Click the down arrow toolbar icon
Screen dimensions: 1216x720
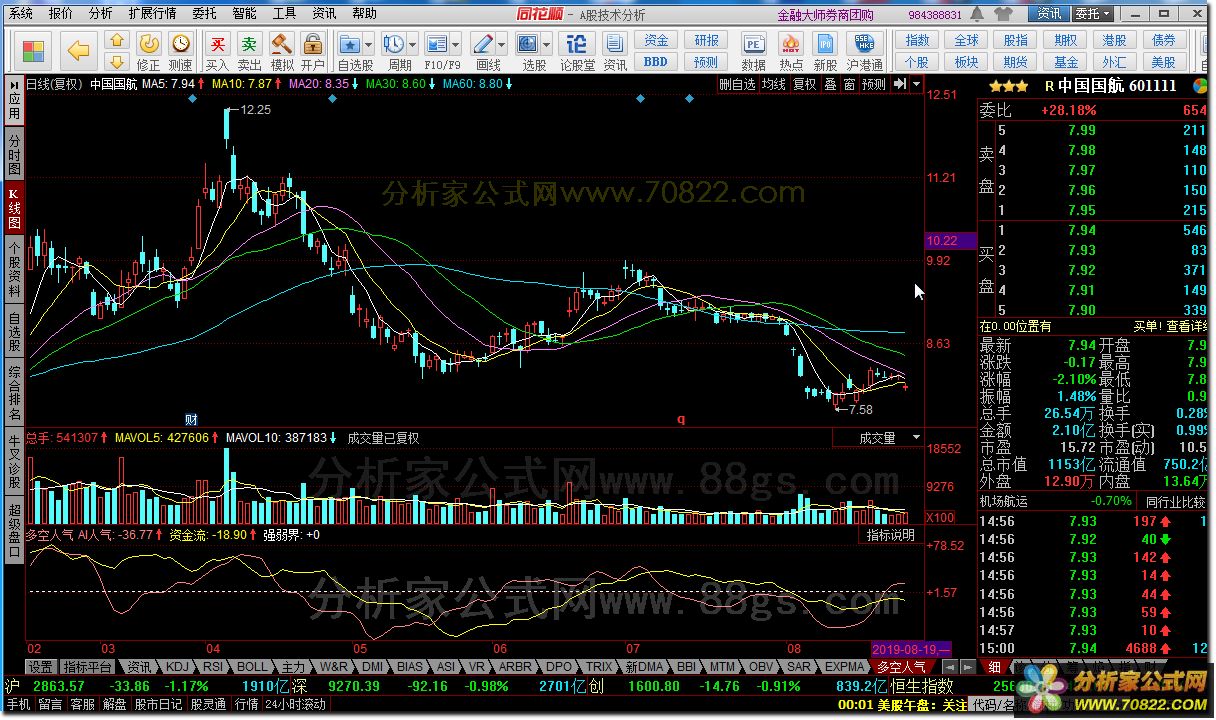[117, 62]
